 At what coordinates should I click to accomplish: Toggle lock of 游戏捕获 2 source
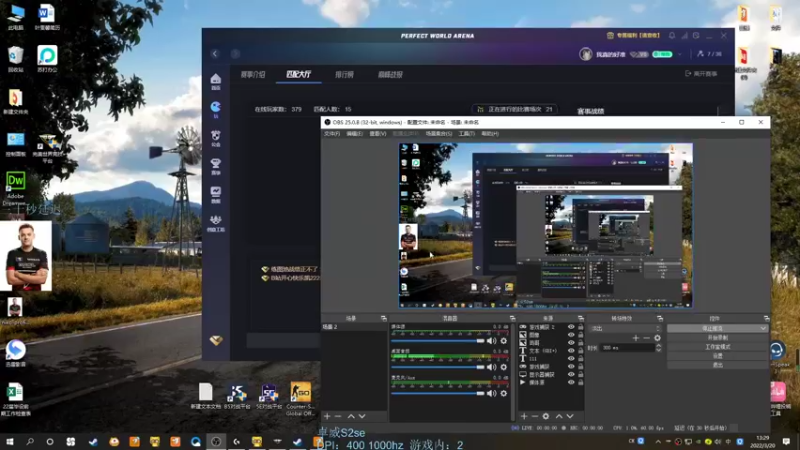tap(581, 327)
